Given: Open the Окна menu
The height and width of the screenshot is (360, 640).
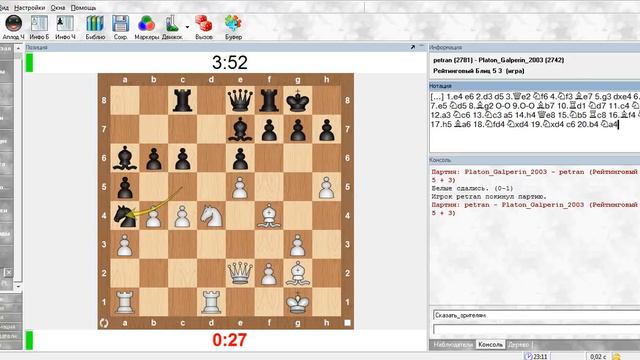Looking at the screenshot, I should coord(58,8).
